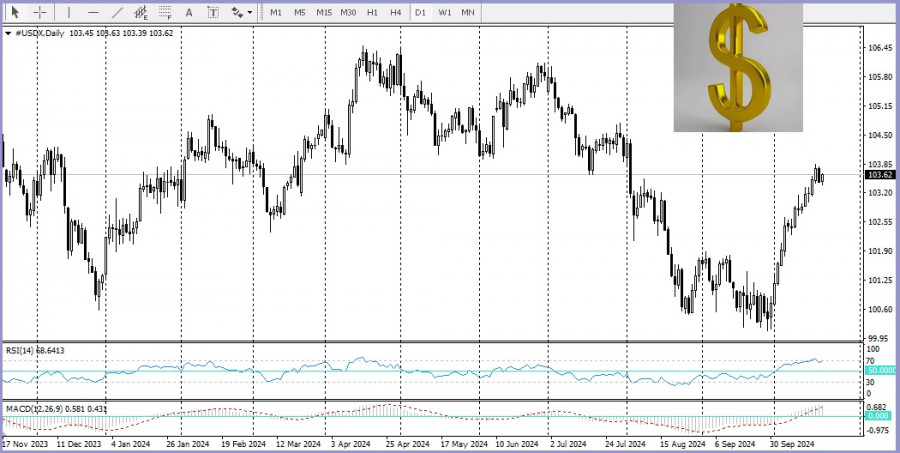Choose the text 'A' tool

pyautogui.click(x=189, y=12)
